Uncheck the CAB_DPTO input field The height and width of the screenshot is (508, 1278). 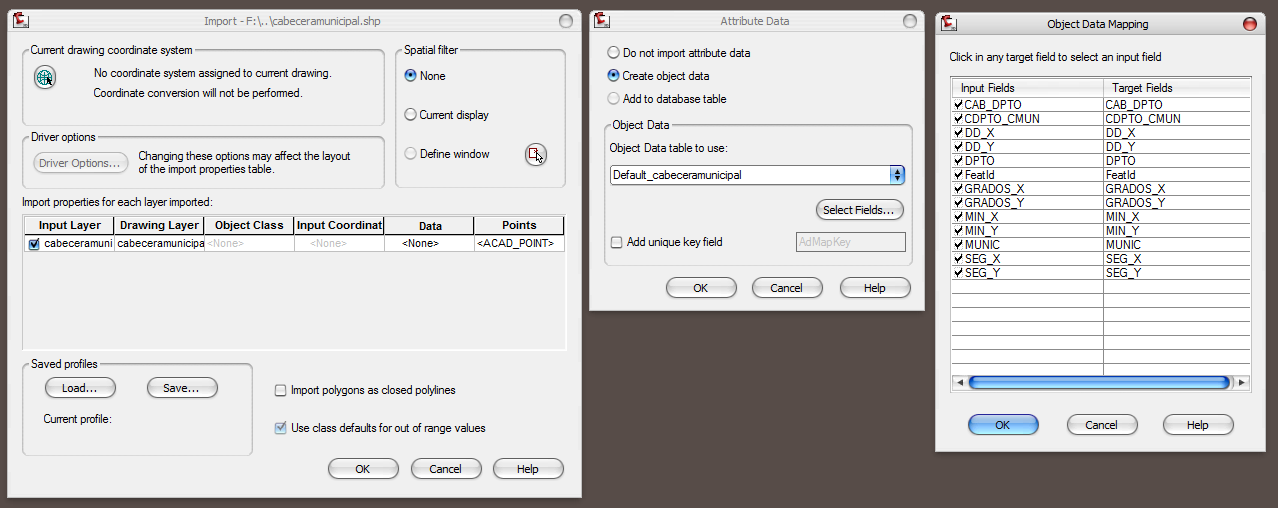pyautogui.click(x=959, y=104)
